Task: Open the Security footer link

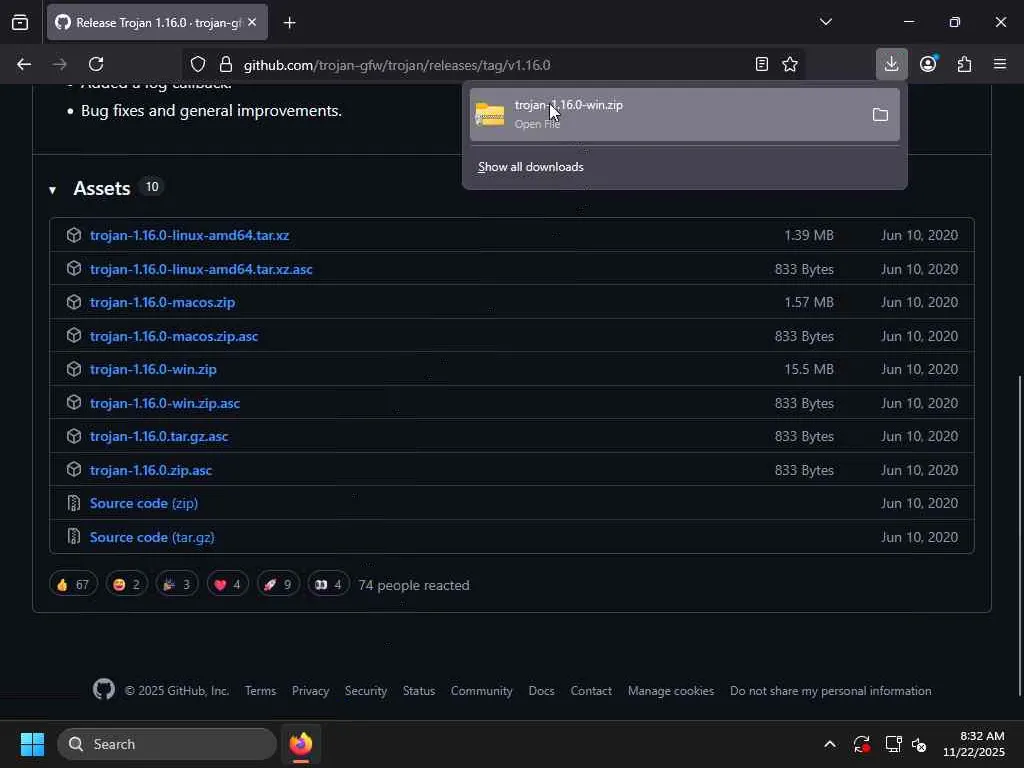Action: coord(366,691)
